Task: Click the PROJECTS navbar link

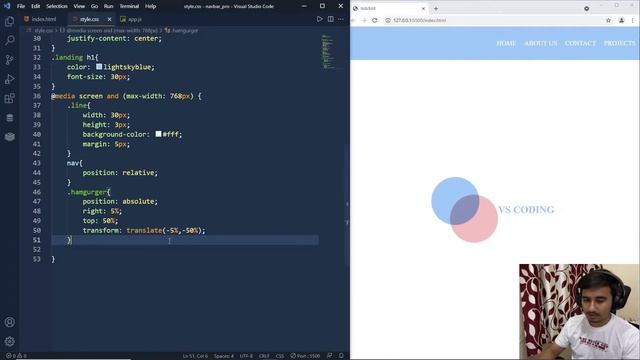Action: pos(620,43)
